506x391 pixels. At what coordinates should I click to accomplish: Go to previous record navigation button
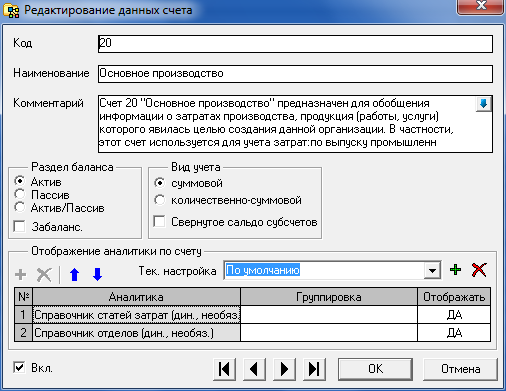point(254,369)
